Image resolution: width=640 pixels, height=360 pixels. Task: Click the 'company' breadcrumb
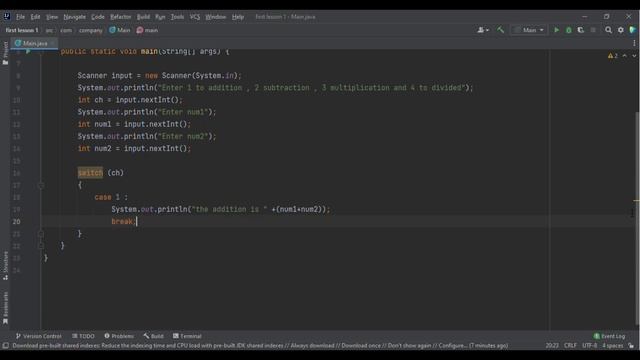pos(91,30)
